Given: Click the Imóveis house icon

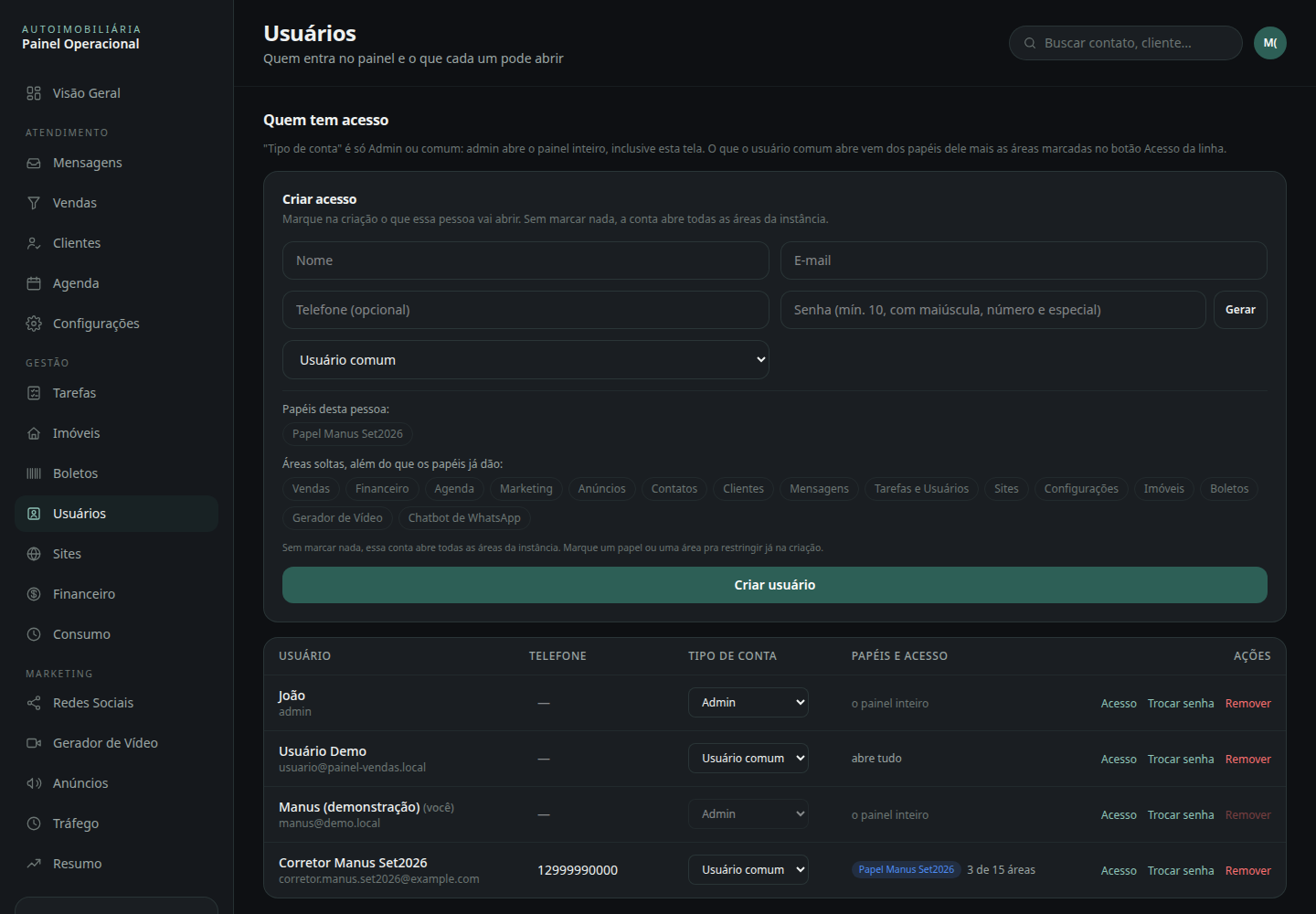Looking at the screenshot, I should tap(34, 433).
